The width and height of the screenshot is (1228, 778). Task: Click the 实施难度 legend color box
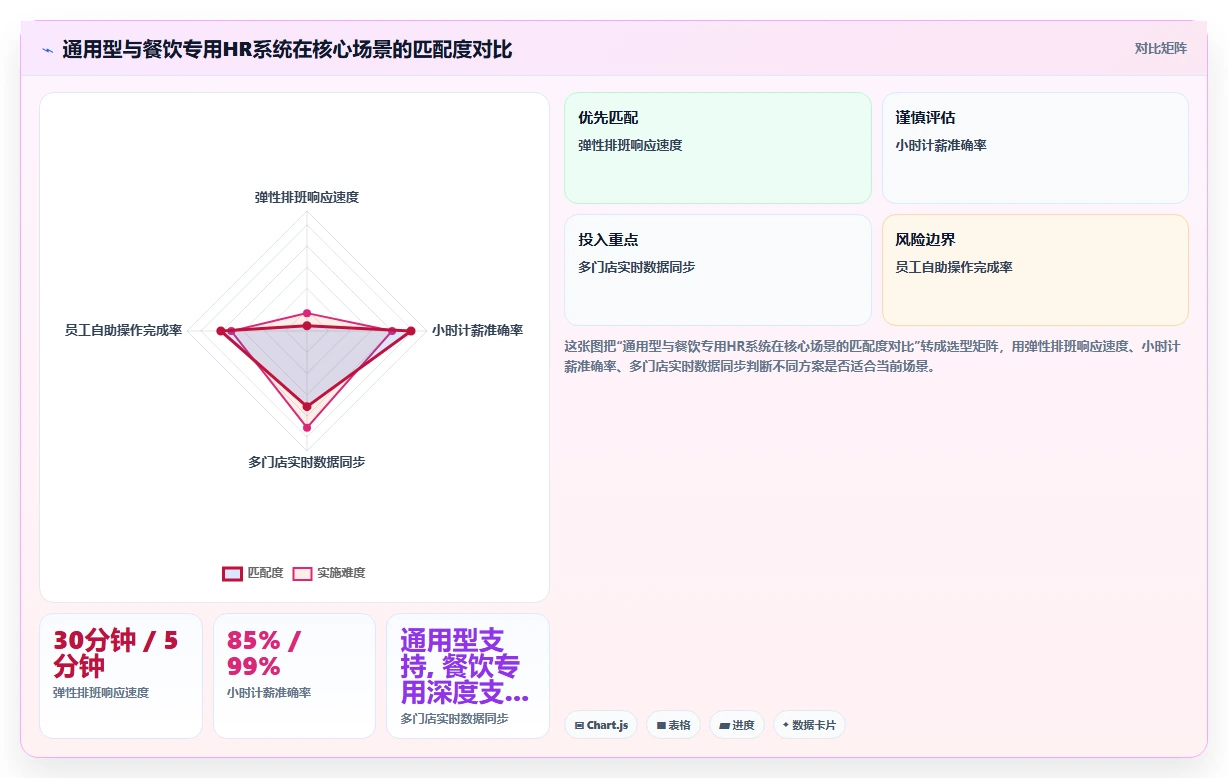click(302, 573)
